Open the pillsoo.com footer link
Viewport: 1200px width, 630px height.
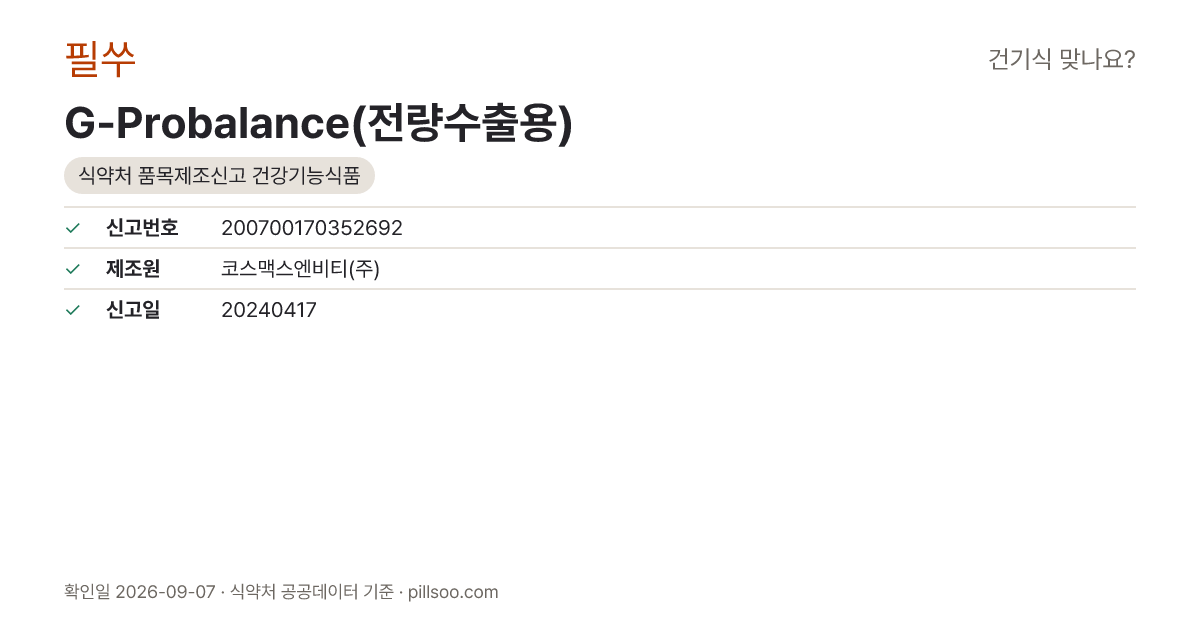453,592
